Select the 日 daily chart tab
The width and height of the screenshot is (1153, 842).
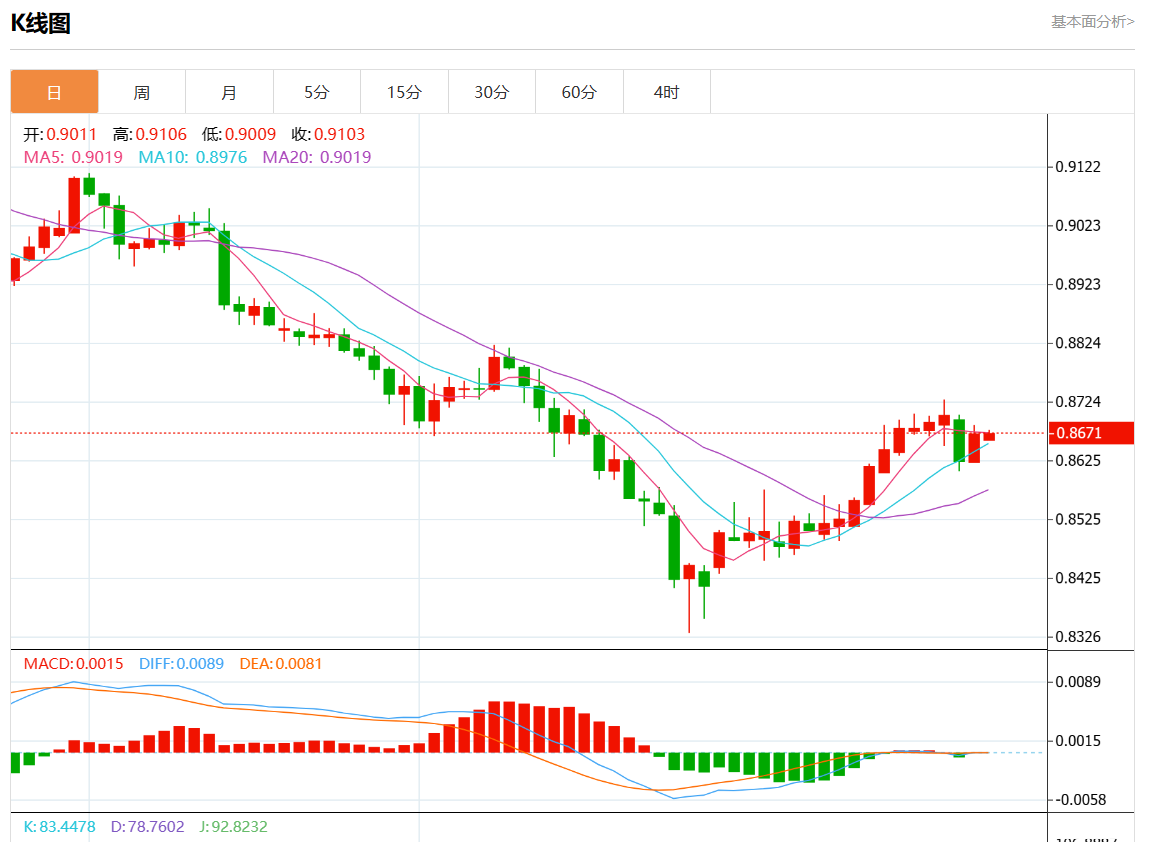click(x=54, y=92)
